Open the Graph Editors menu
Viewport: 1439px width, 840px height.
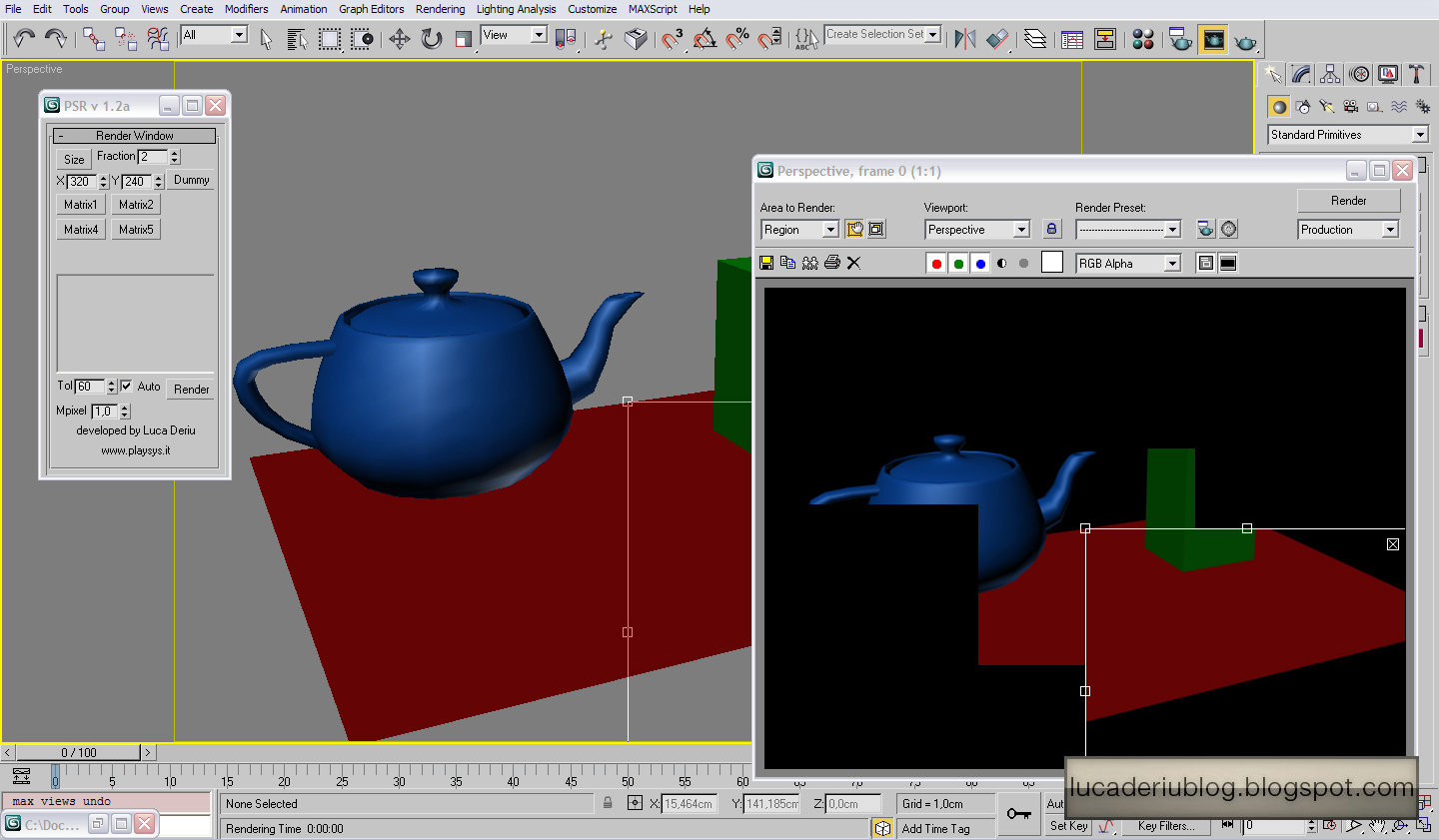(x=372, y=9)
